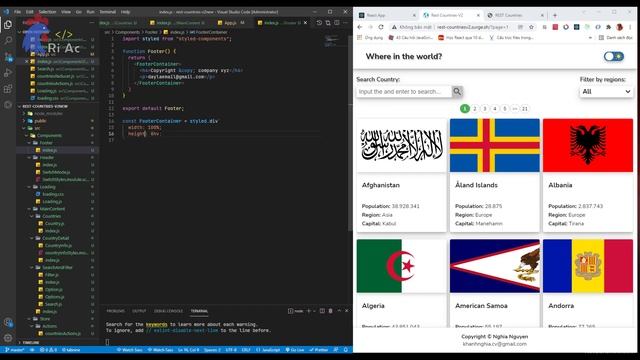640x360 pixels.
Task: Reload the Chrome page
Action: coord(381,27)
